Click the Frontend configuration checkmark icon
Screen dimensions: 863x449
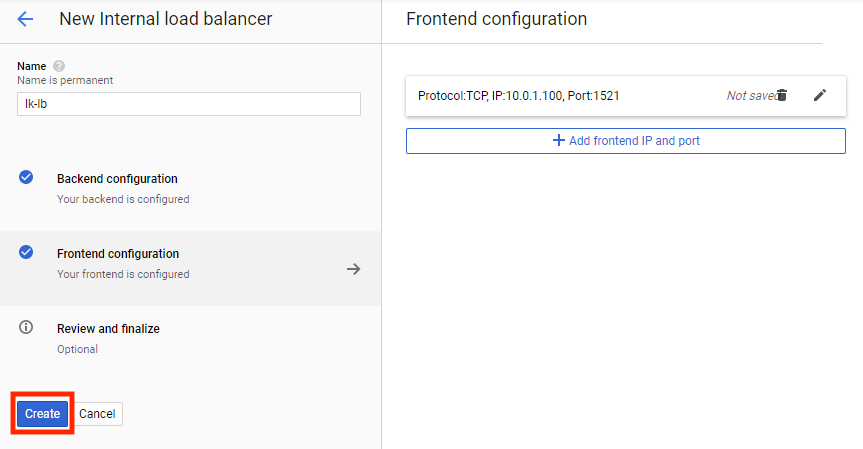coord(27,252)
